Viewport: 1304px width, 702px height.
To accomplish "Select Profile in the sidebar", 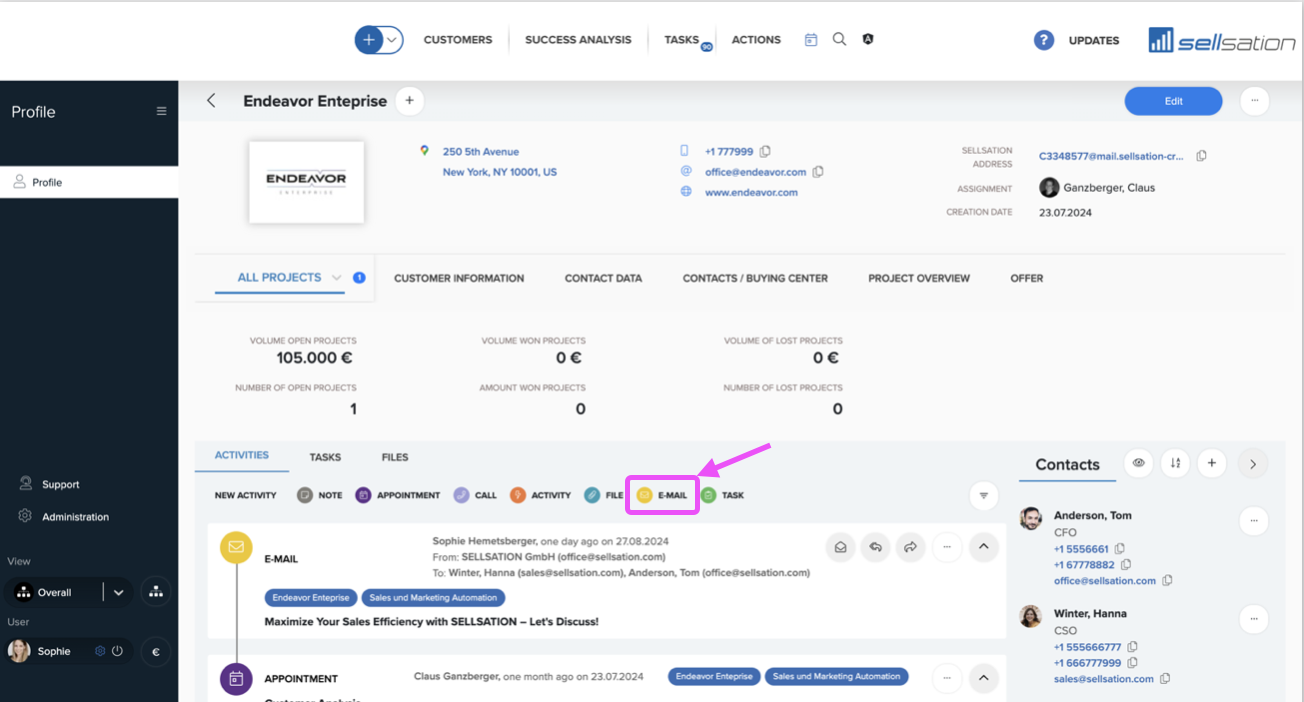I will coord(89,182).
